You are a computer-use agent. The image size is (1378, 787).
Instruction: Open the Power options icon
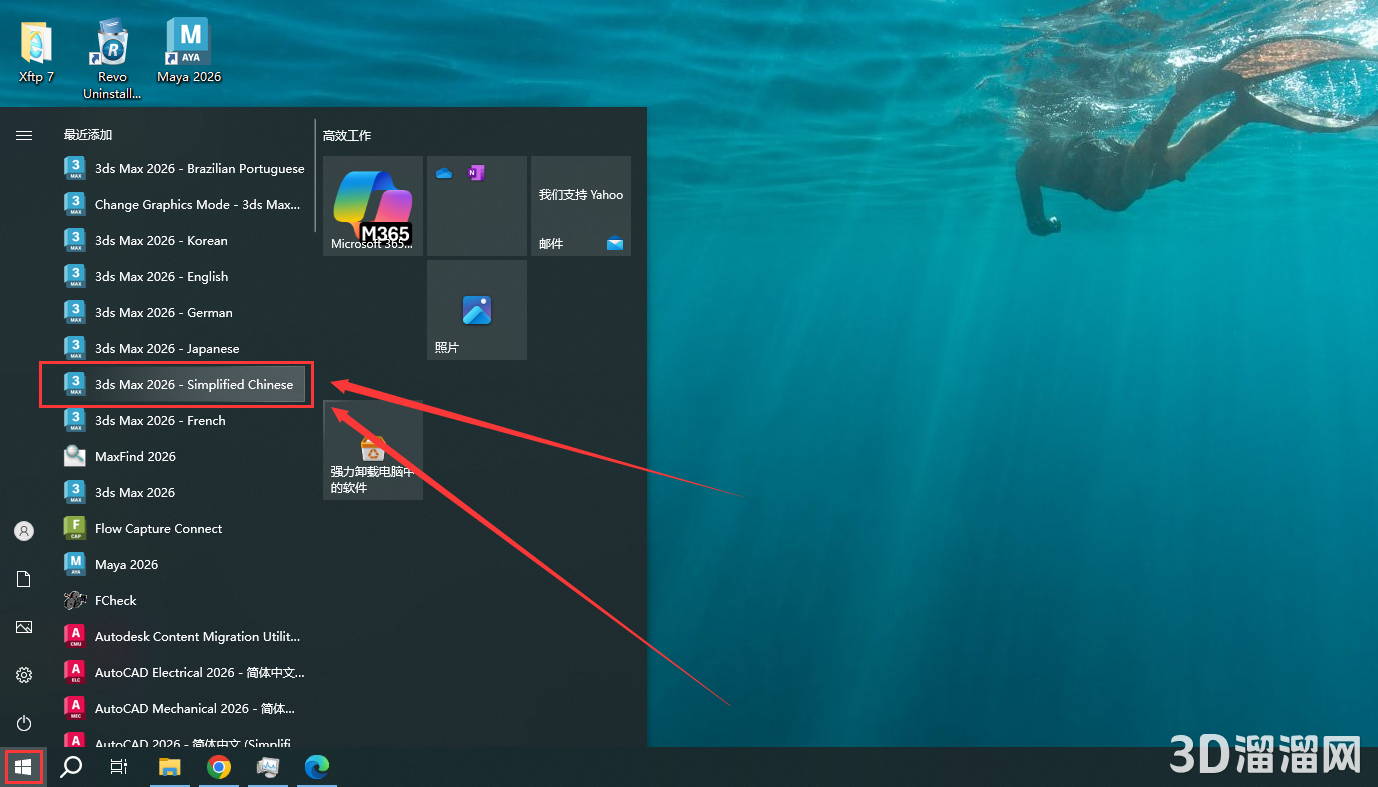(x=24, y=723)
